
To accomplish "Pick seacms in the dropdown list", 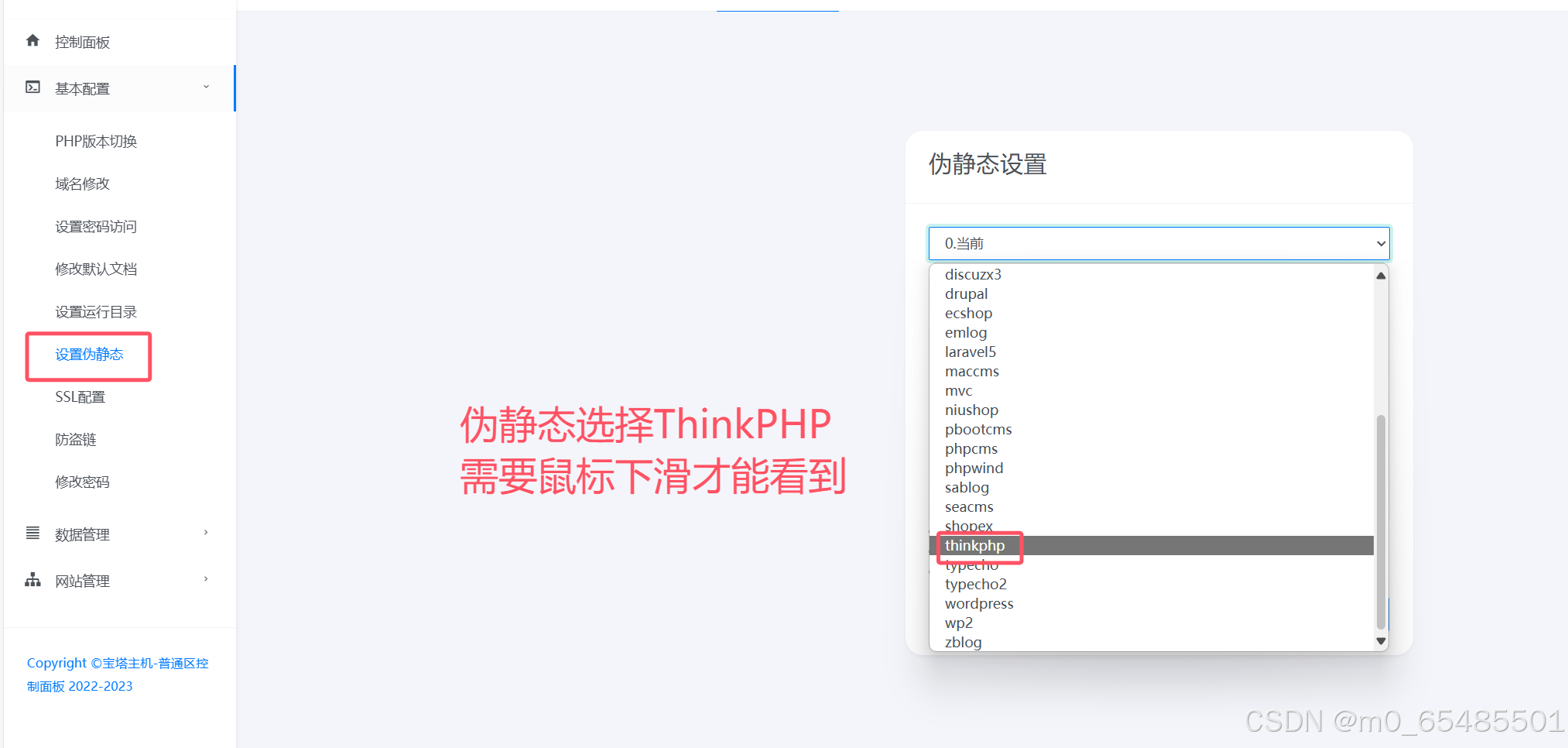I will click(1152, 506).
